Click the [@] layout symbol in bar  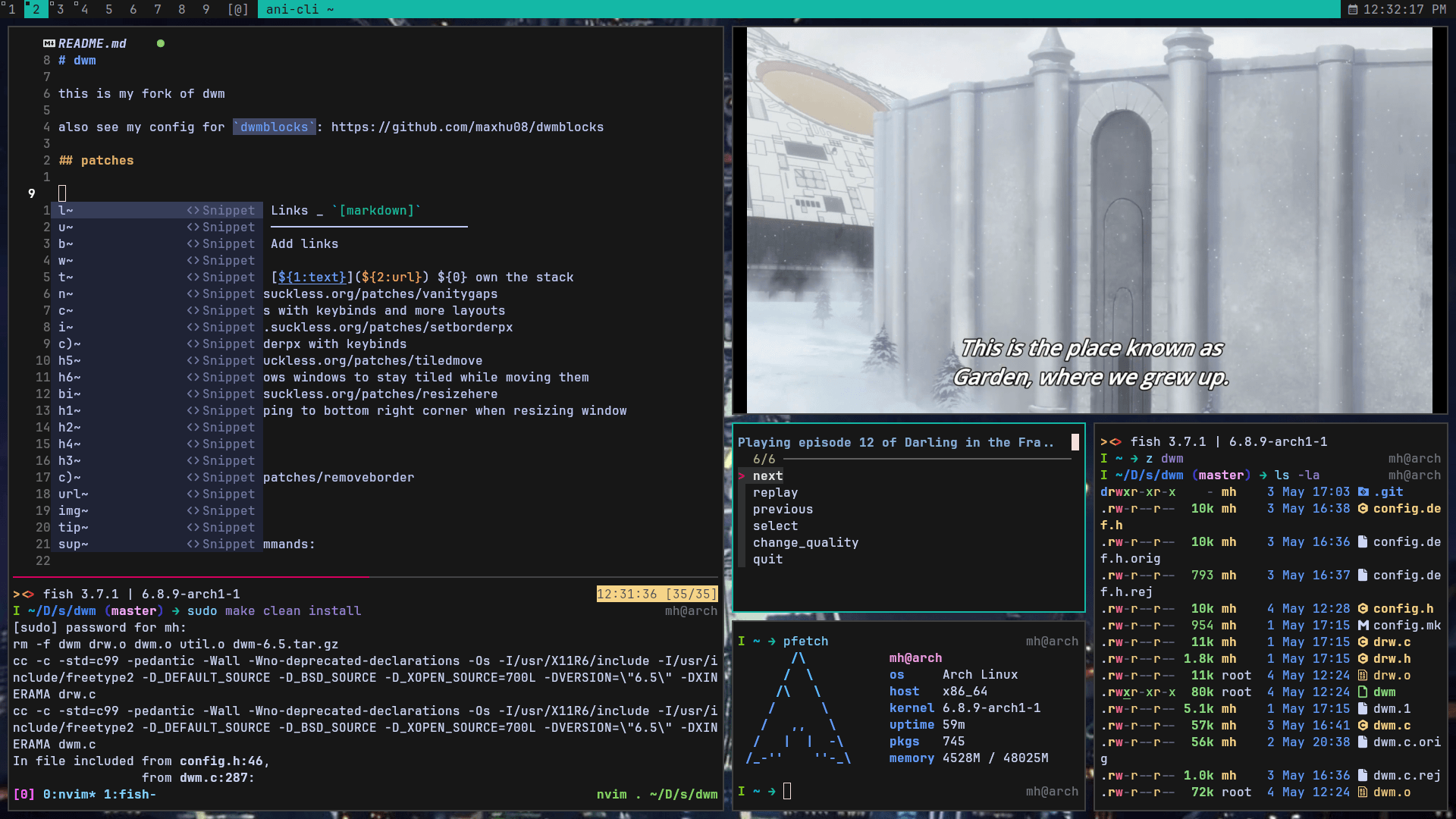238,9
